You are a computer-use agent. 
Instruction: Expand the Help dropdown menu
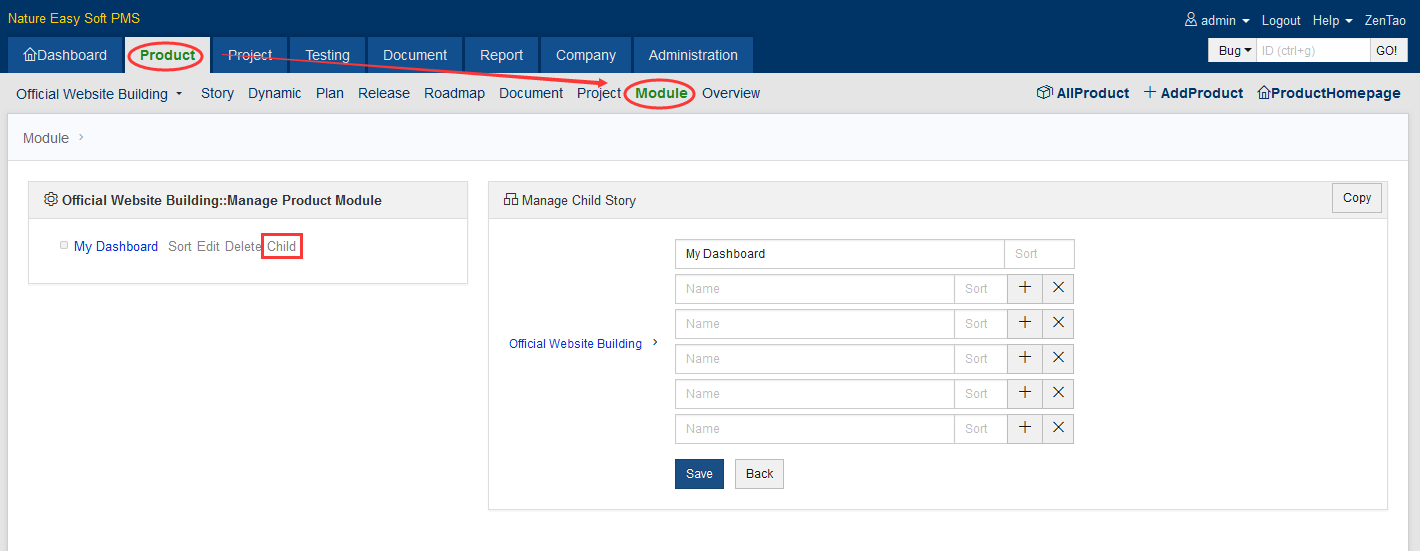[1332, 20]
